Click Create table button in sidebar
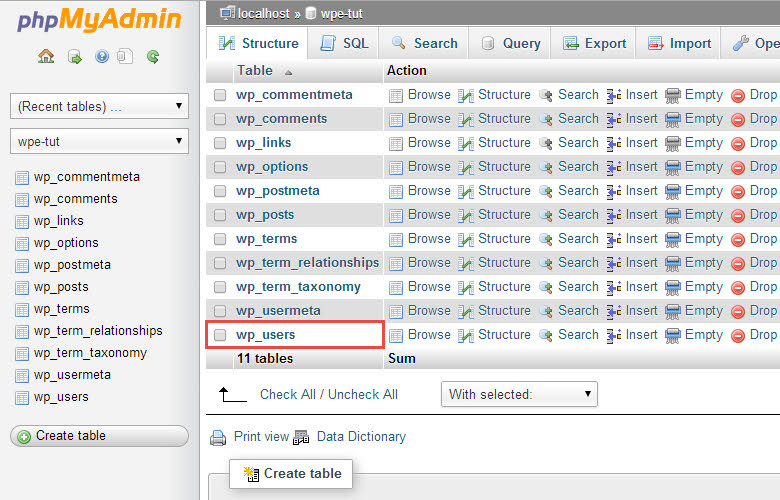The image size is (780, 500). point(99,436)
